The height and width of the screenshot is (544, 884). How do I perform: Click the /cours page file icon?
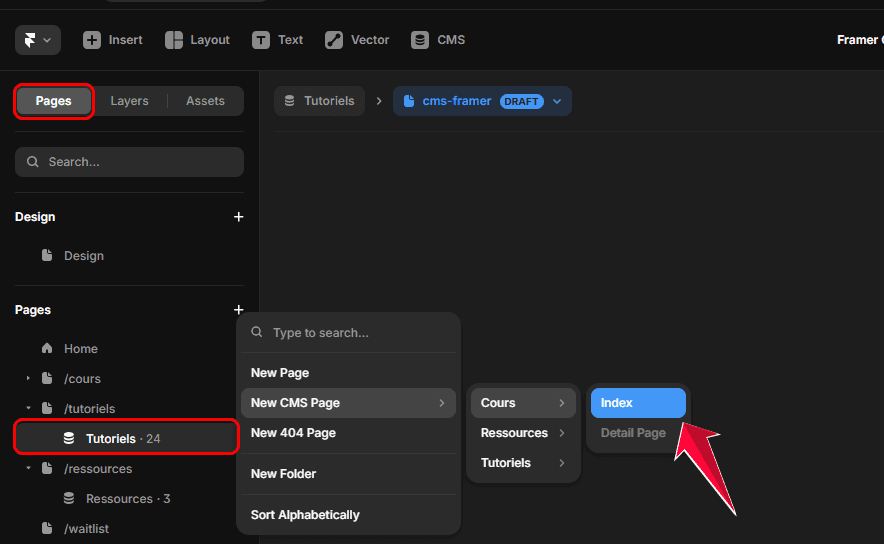47,378
